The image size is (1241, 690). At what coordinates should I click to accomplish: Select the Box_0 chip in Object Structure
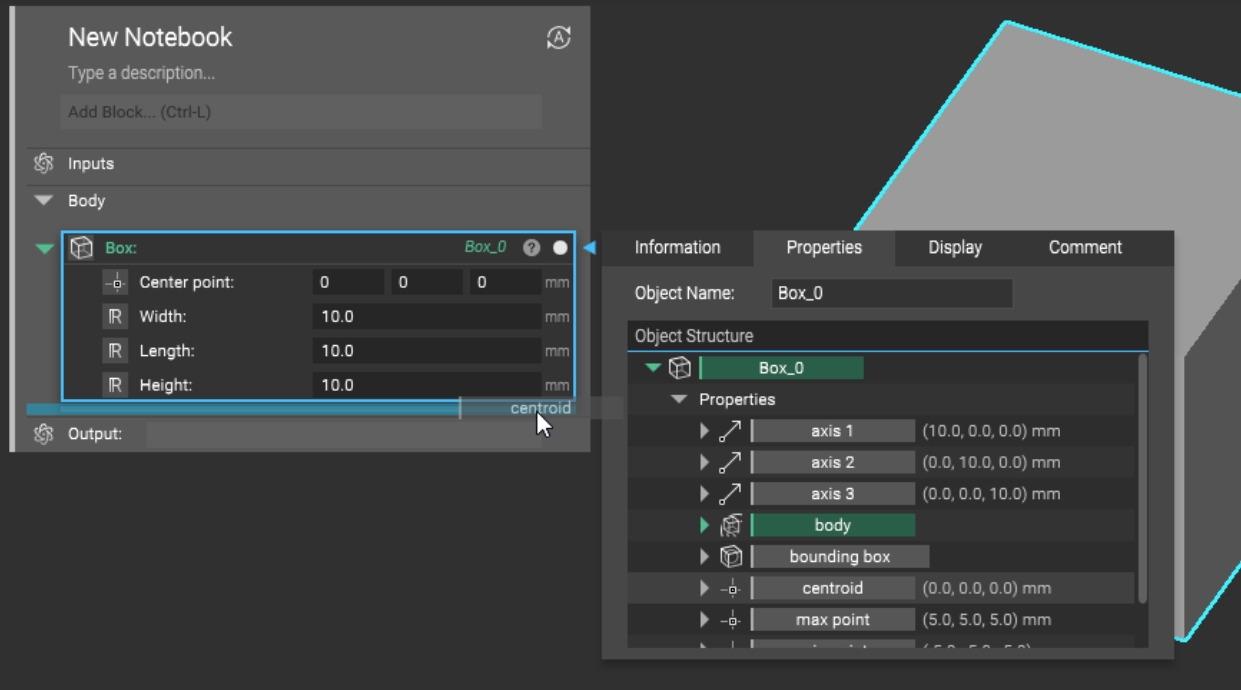click(x=781, y=368)
